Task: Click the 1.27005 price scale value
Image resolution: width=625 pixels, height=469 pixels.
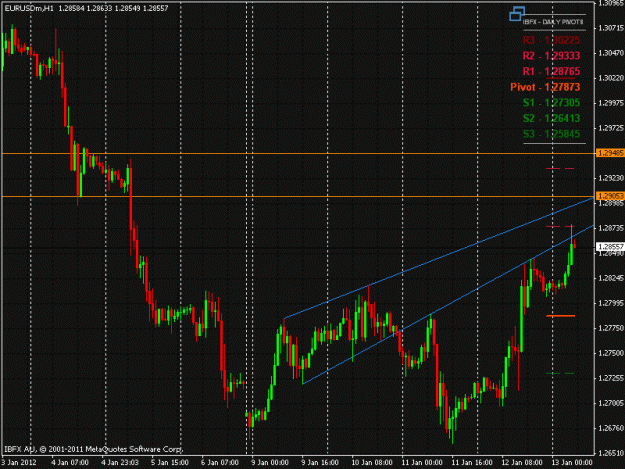Action: point(611,403)
